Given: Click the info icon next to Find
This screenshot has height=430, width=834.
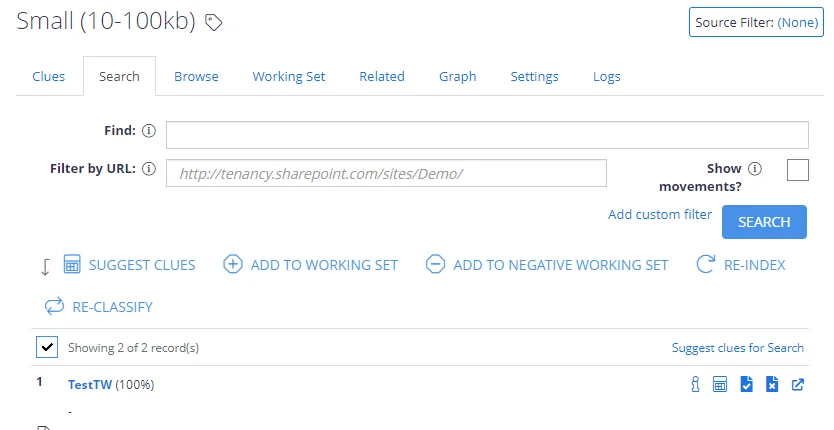Looking at the screenshot, I should coord(149,130).
